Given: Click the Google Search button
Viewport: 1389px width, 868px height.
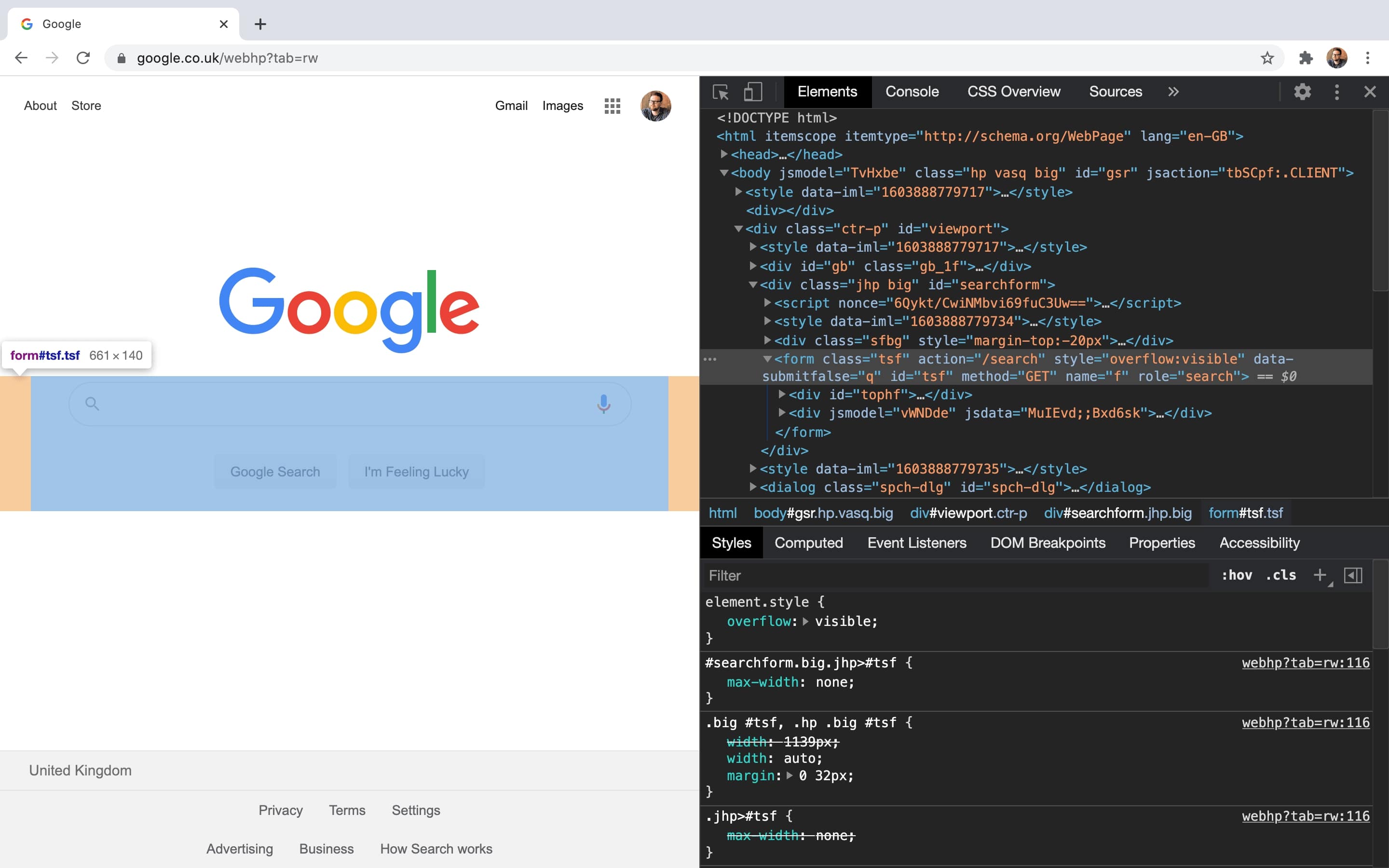Looking at the screenshot, I should point(275,472).
